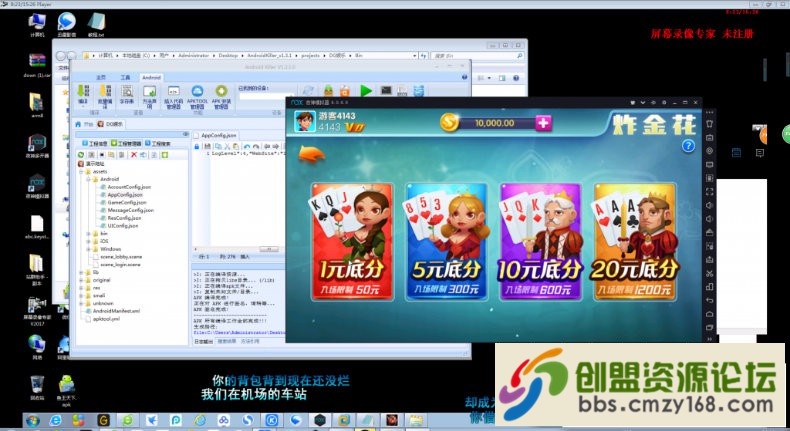This screenshot has width=790, height=431.
Task: Open UIConfig.json in the tree
Action: (122, 226)
